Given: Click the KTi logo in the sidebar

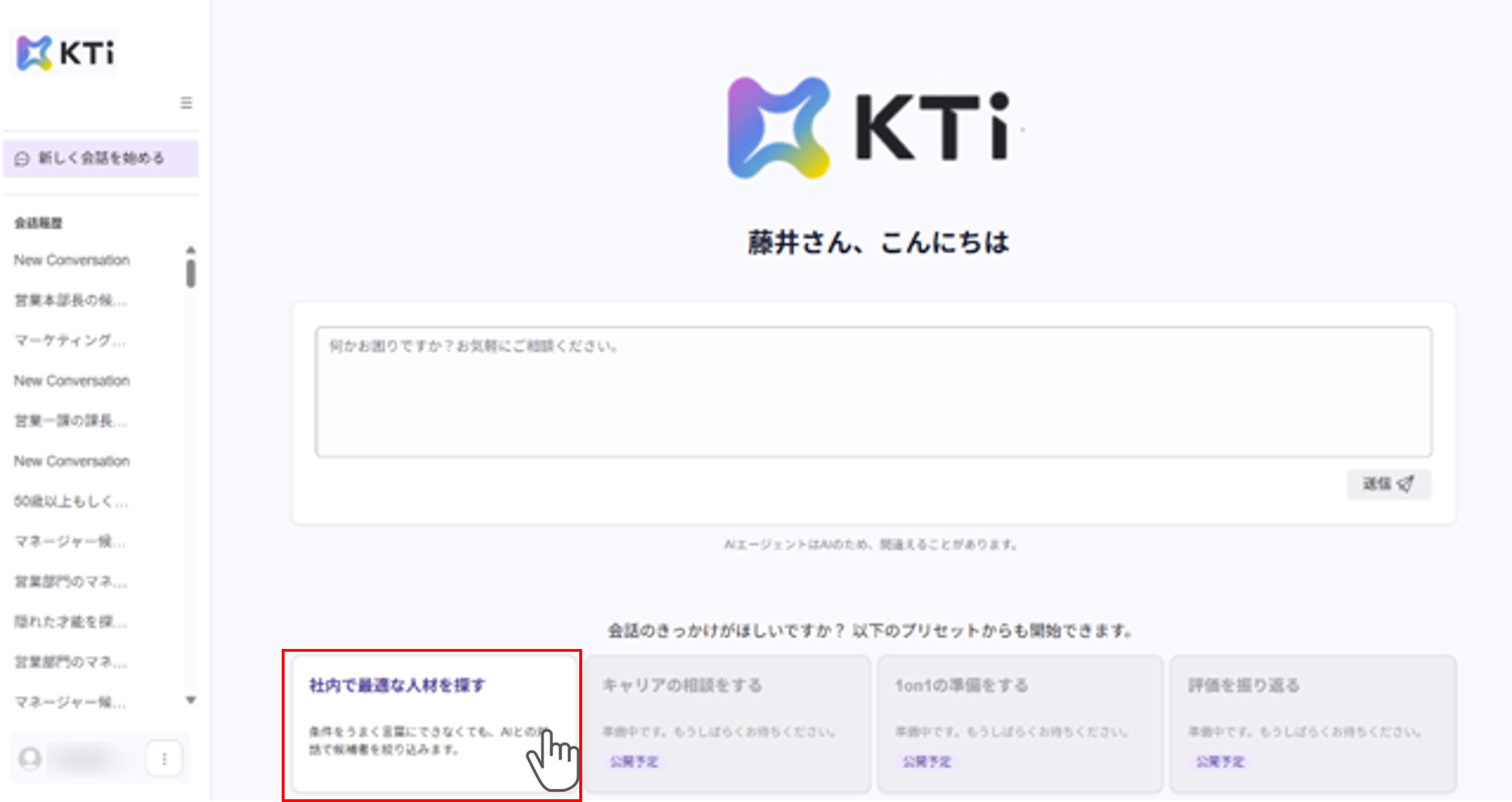Looking at the screenshot, I should click(64, 53).
